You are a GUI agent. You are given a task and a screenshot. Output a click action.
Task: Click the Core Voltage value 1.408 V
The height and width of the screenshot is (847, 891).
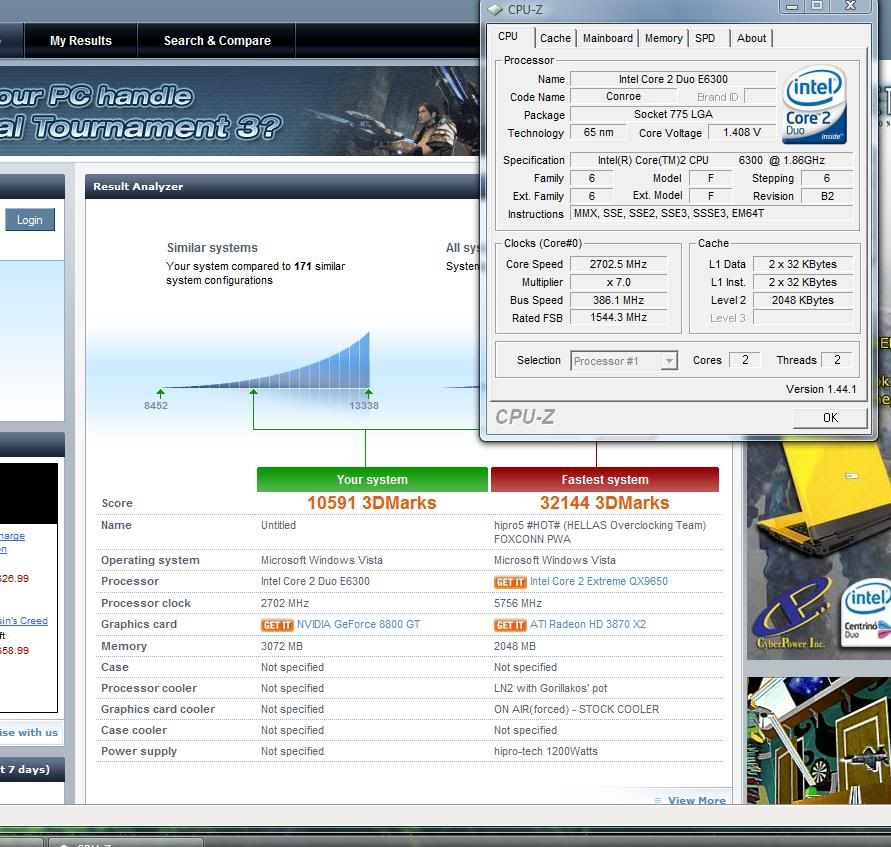742,132
